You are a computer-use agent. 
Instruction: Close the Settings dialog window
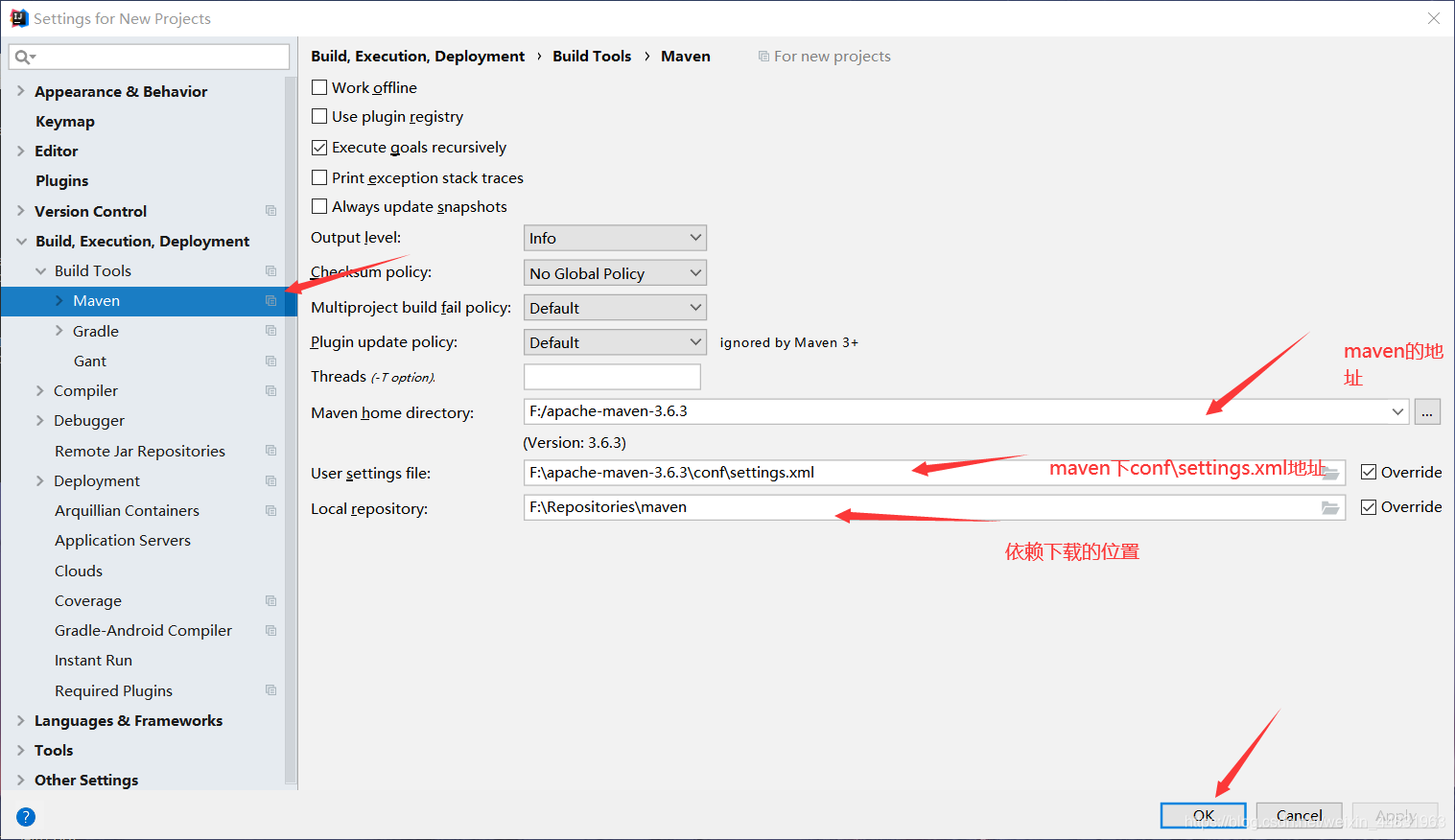(1434, 18)
